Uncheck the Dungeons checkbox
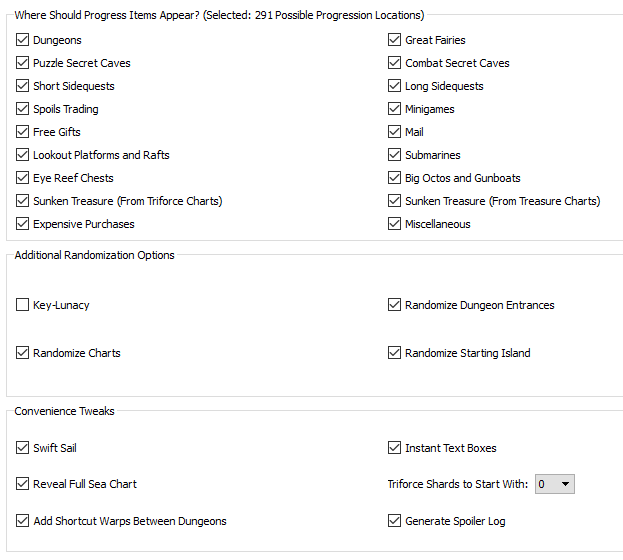Image resolution: width=623 pixels, height=560 pixels. coord(22,40)
